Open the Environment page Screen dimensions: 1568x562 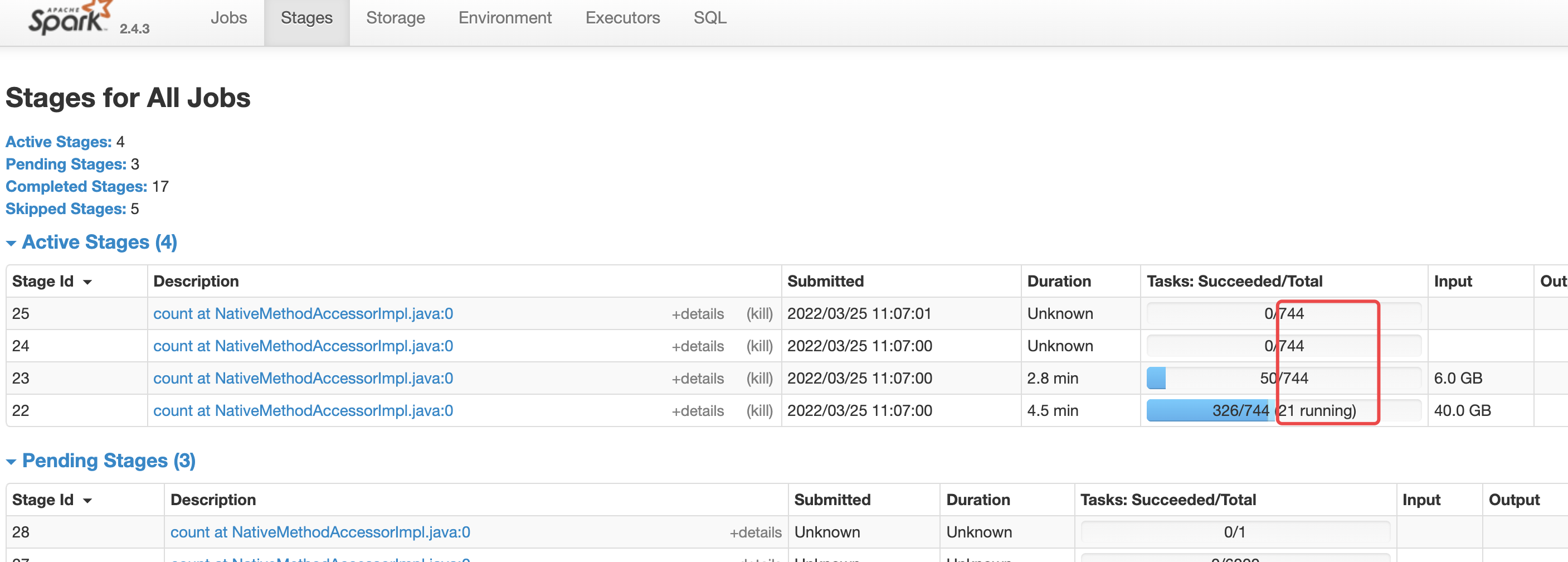505,18
